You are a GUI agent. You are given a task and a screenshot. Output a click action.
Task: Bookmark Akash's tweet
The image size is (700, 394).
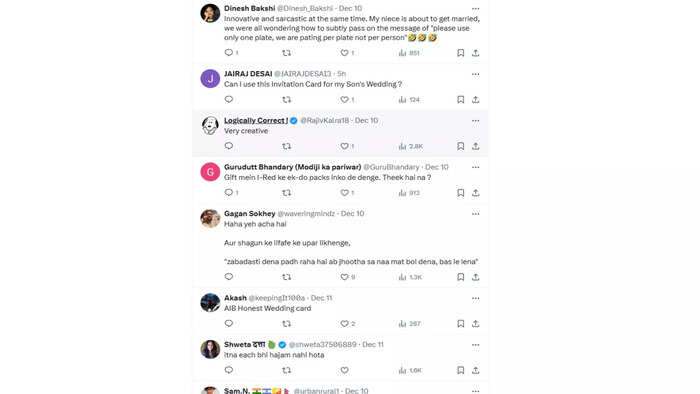(x=461, y=323)
